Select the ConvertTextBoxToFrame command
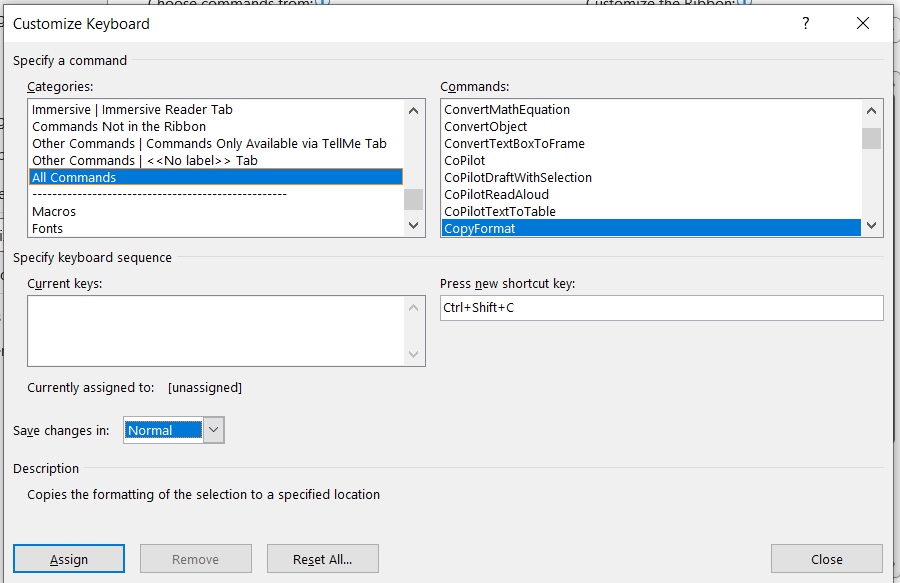 [x=514, y=143]
